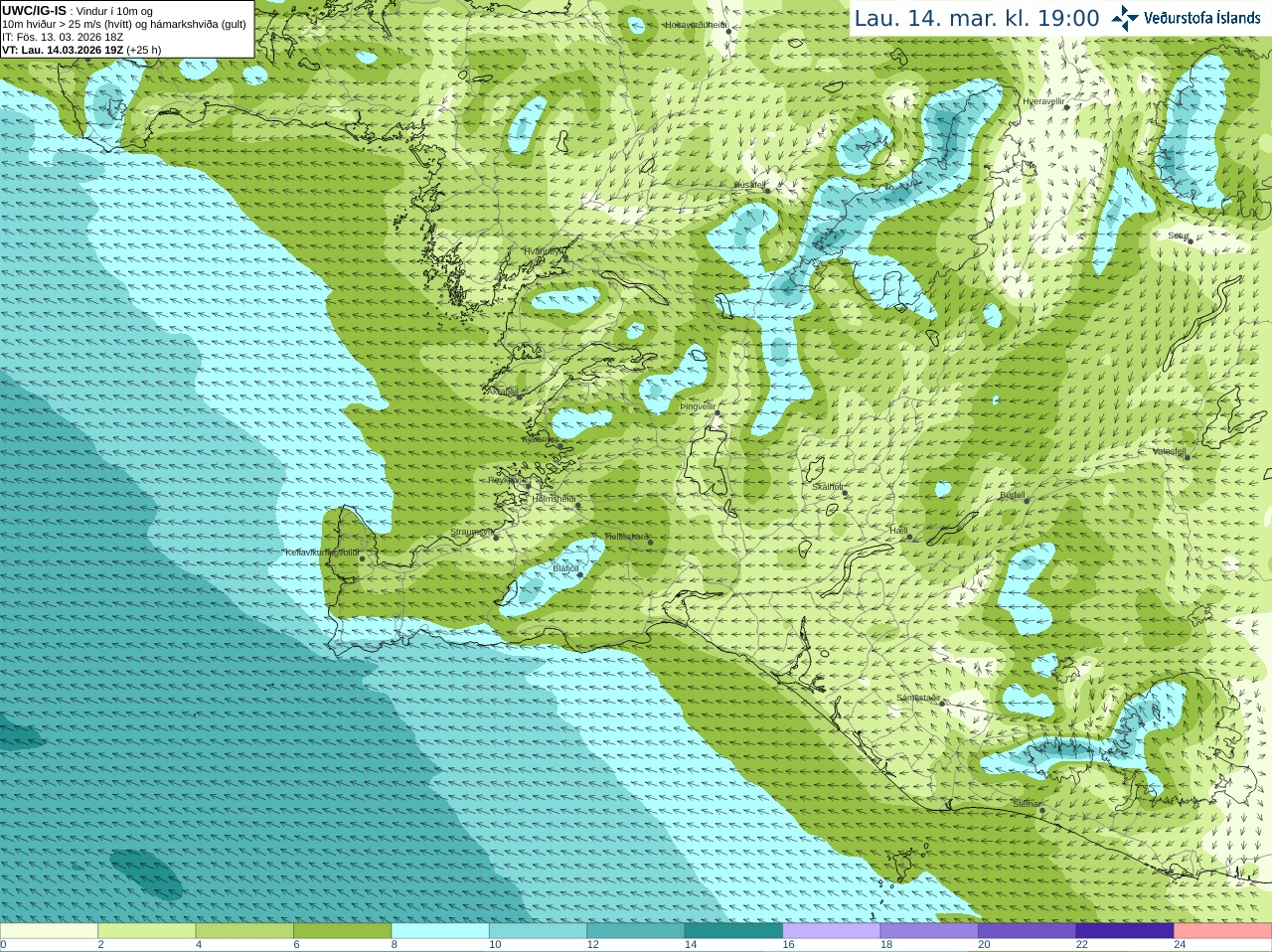Select the Bláfjöll station marker

pyautogui.click(x=580, y=574)
